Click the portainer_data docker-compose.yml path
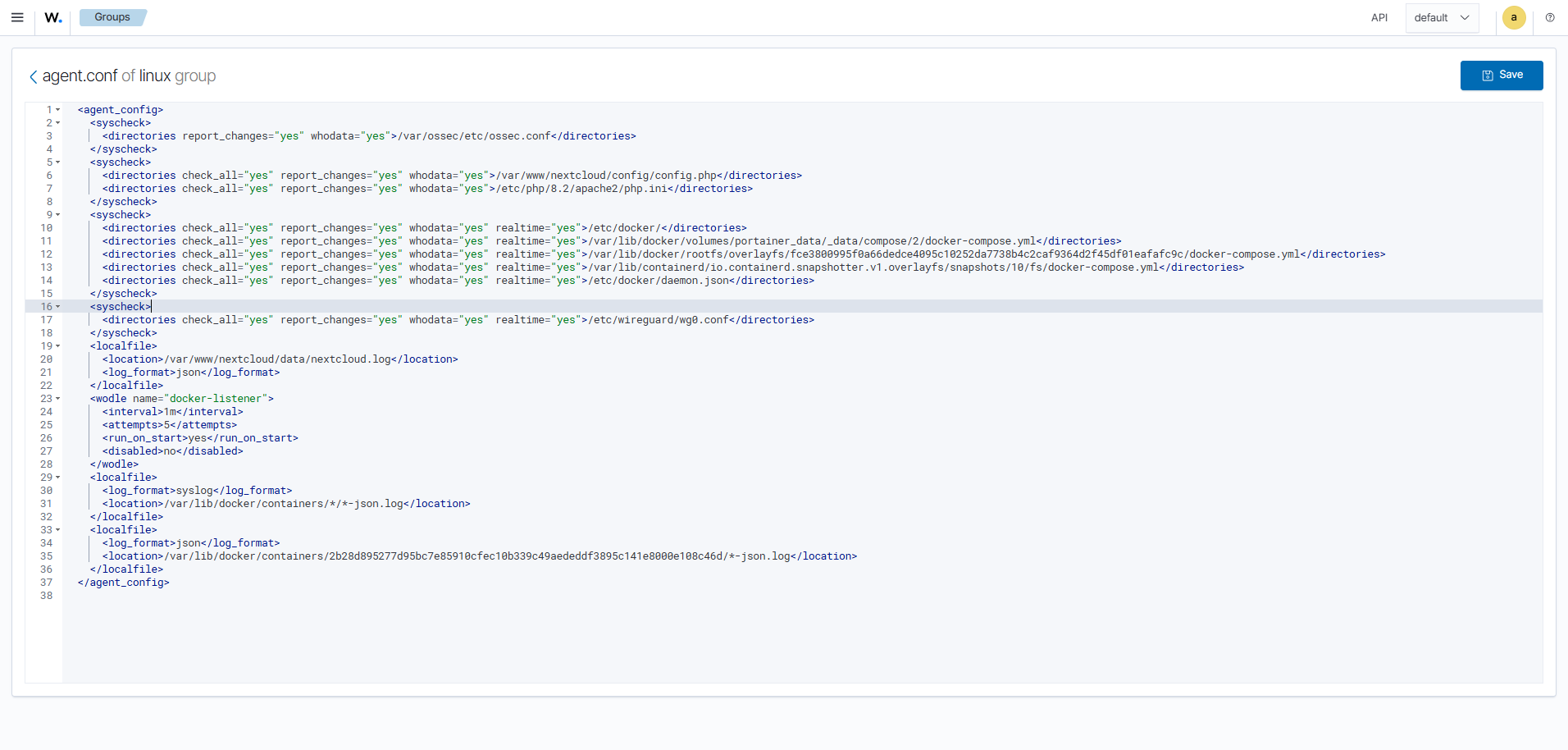Image resolution: width=1568 pixels, height=750 pixels. [x=812, y=241]
